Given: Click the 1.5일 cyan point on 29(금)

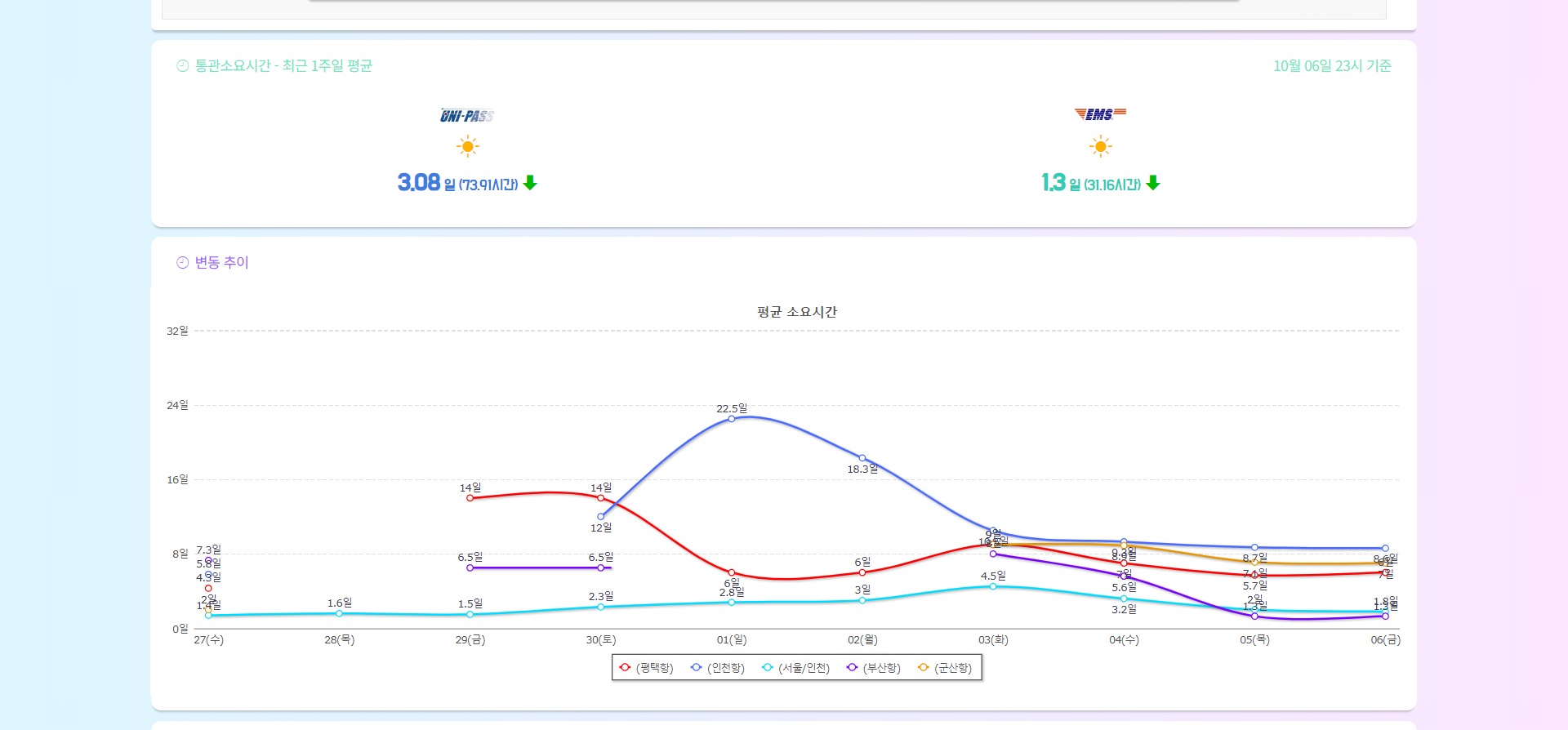Looking at the screenshot, I should tap(470, 614).
